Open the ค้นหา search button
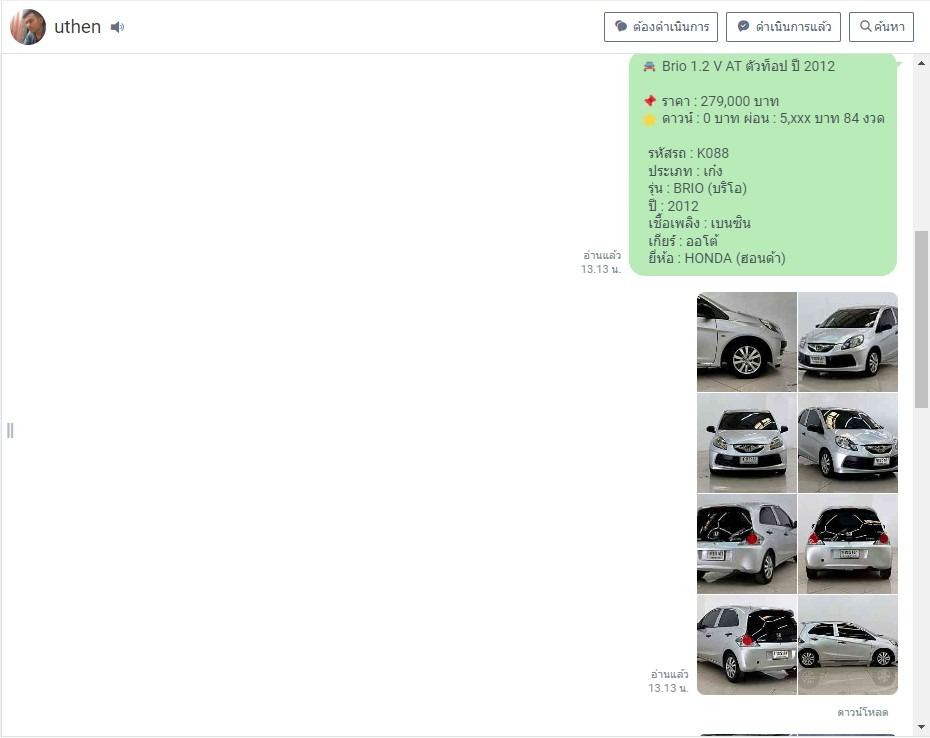 881,27
